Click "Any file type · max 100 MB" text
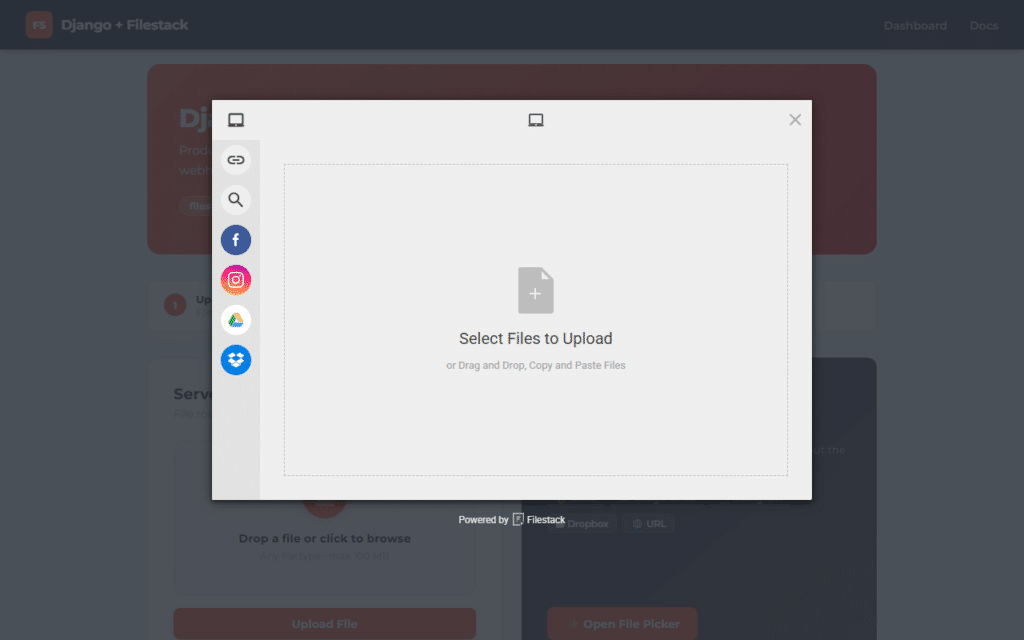 325,556
